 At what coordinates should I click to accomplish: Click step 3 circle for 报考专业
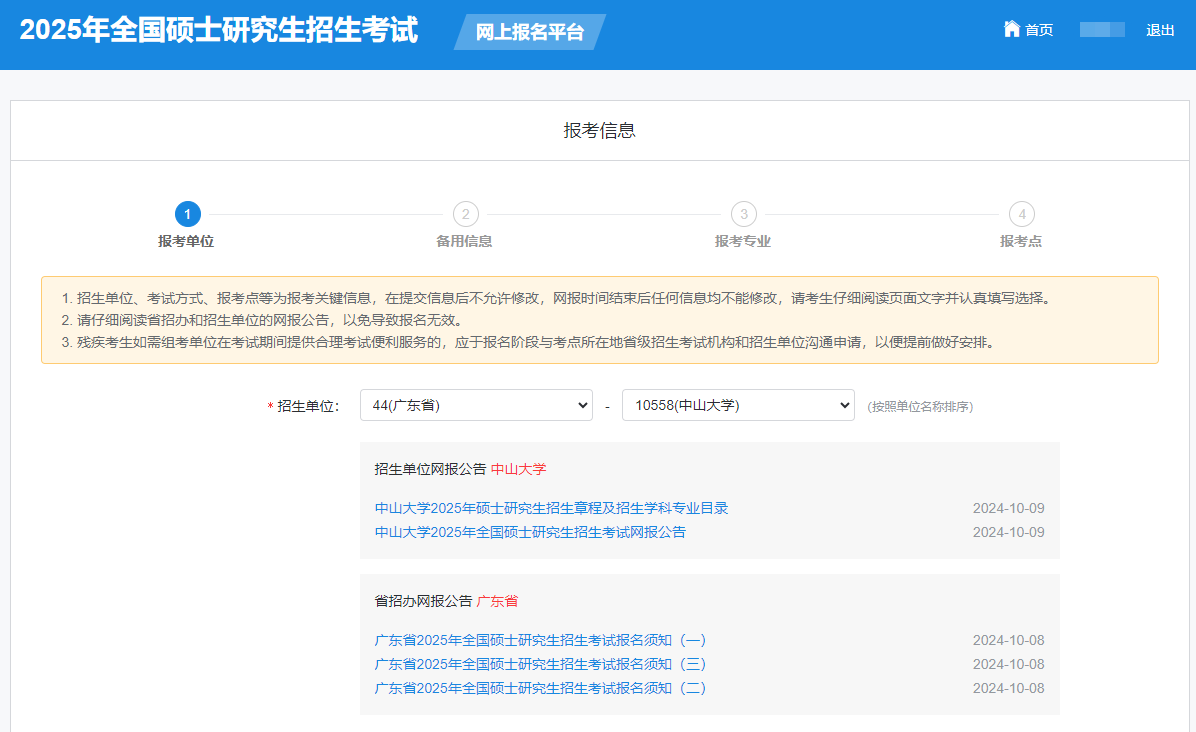[743, 214]
